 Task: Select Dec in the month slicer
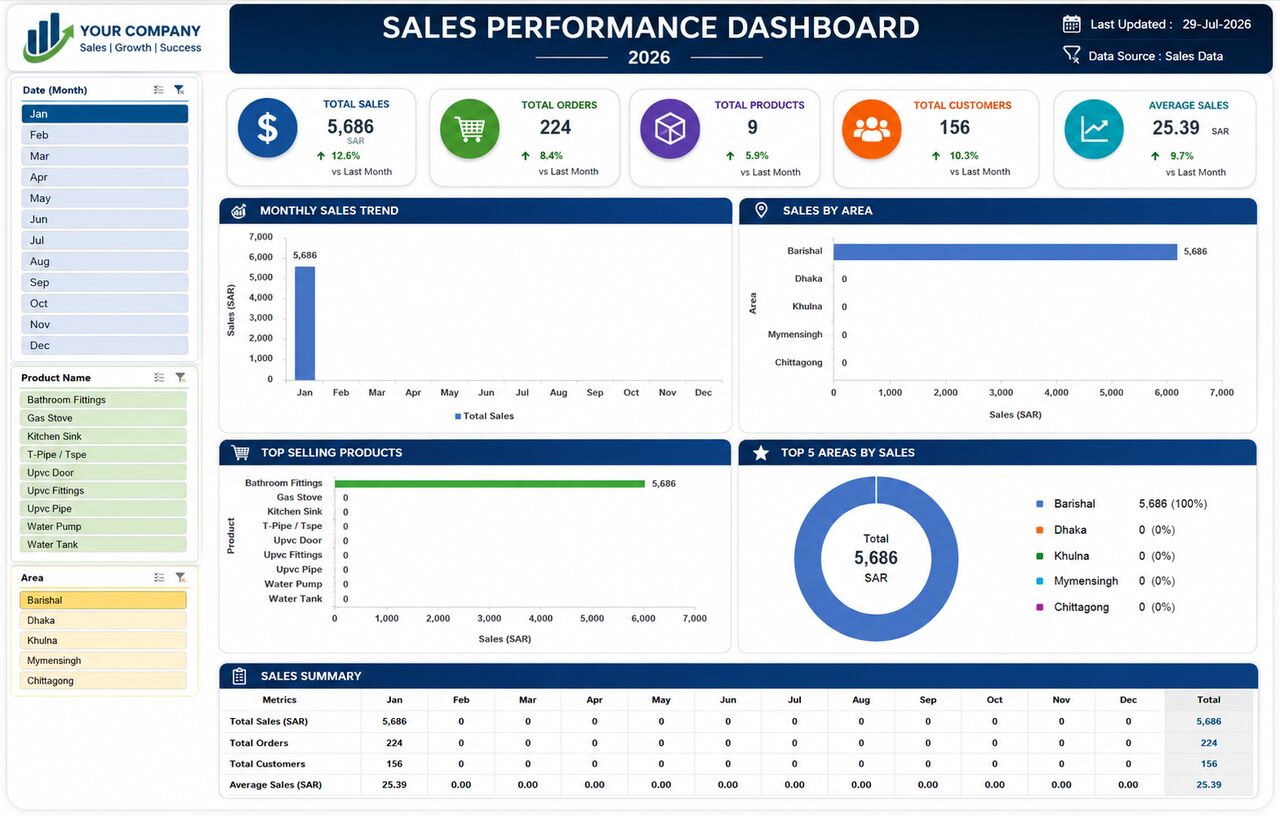point(105,345)
